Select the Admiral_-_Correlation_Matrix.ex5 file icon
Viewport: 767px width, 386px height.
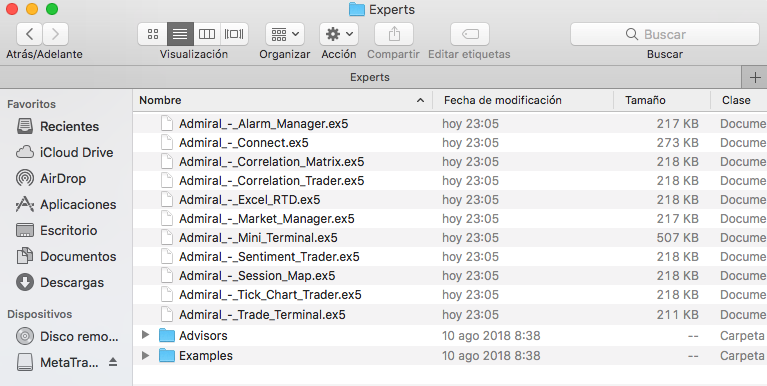167,161
